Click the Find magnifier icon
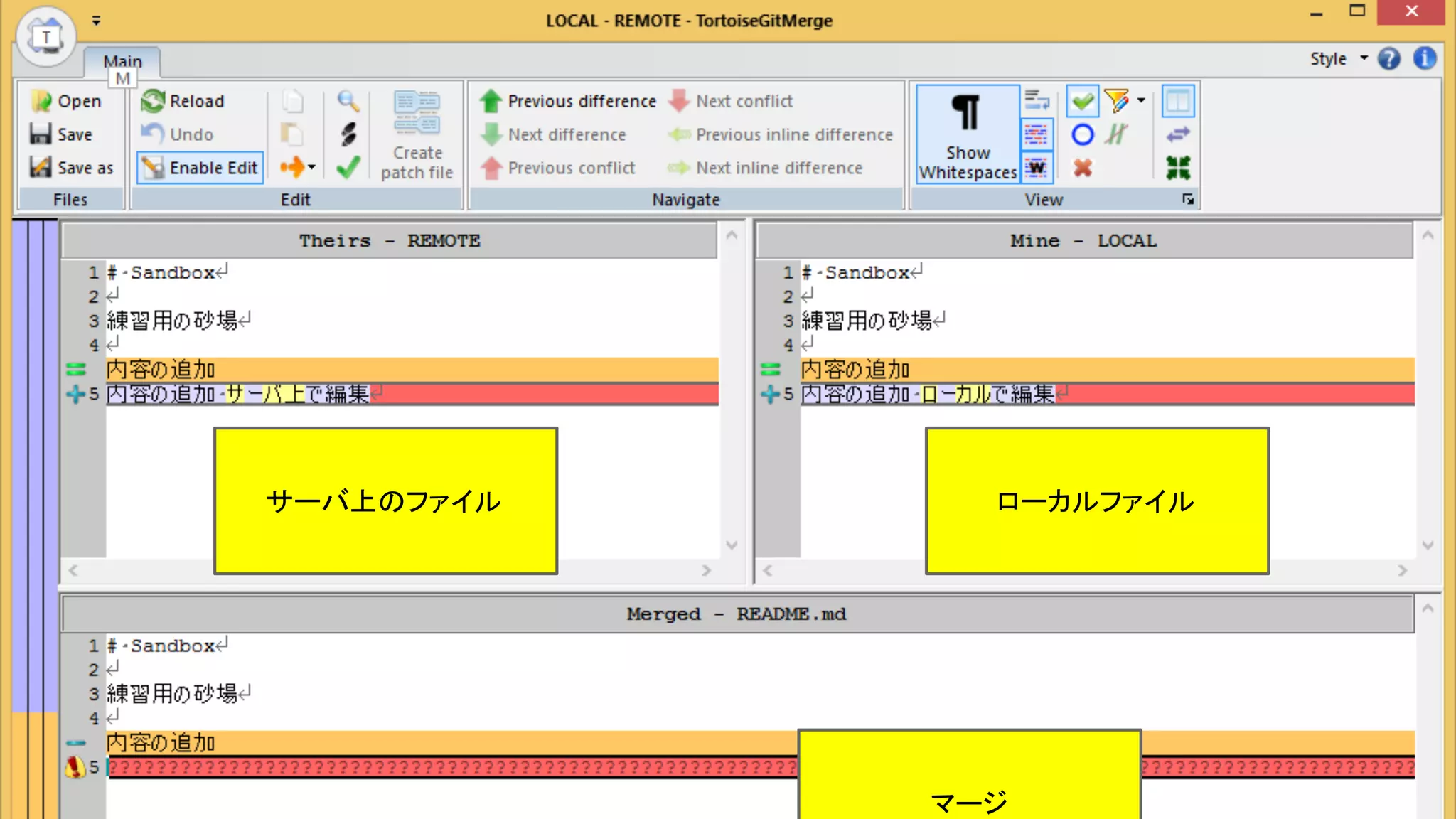This screenshot has width=1456, height=819. point(348,101)
